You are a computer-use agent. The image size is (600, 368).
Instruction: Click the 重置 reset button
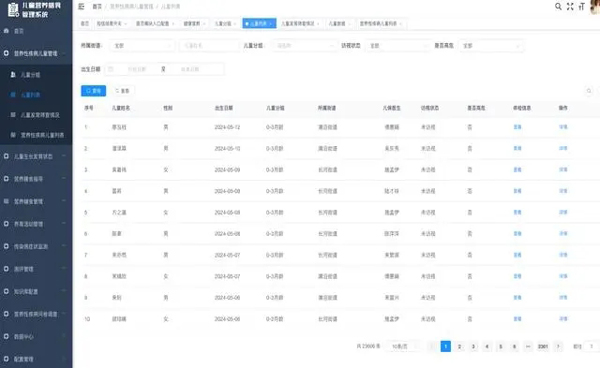pos(122,91)
